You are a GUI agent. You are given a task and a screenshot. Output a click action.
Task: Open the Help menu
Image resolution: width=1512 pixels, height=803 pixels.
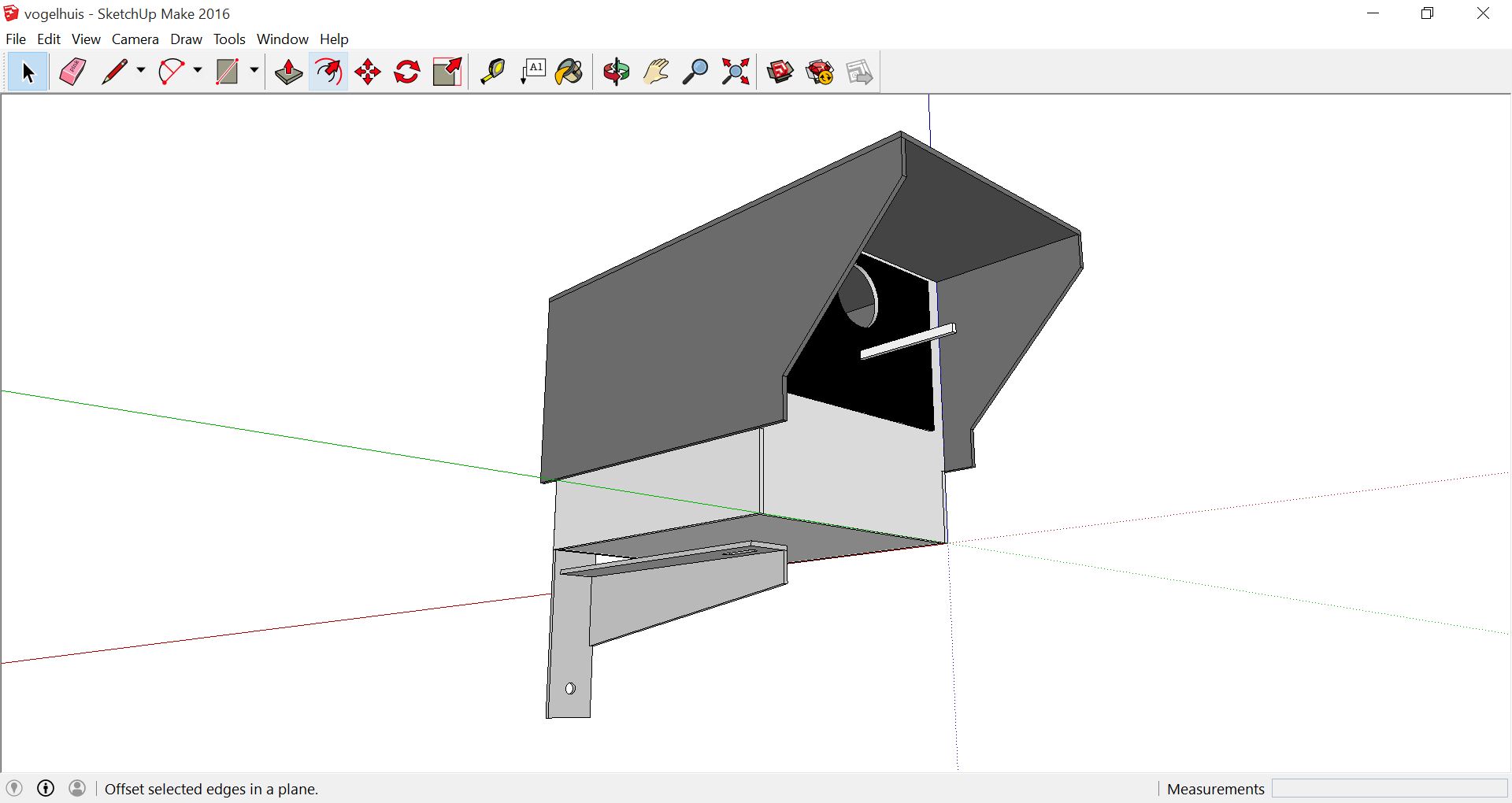point(334,39)
